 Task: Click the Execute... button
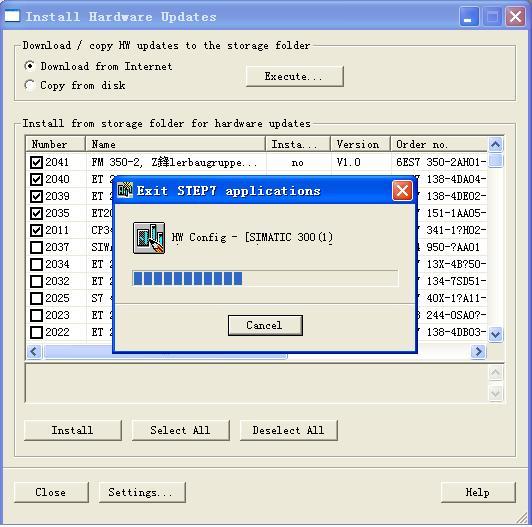coord(294,76)
